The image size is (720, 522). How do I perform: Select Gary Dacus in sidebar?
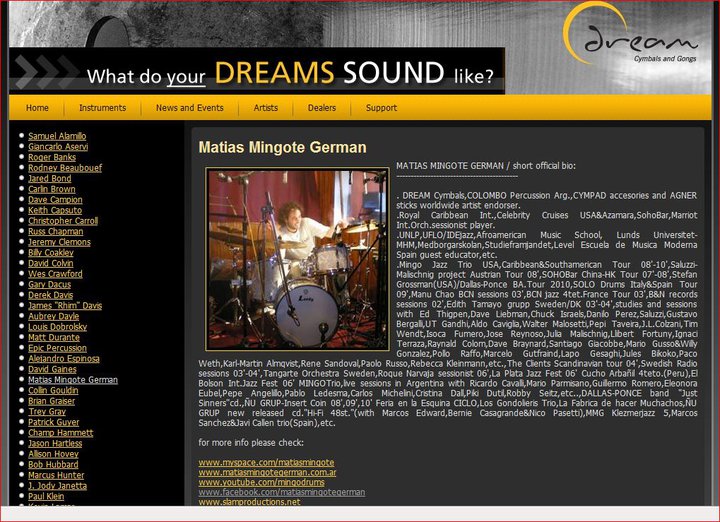point(50,284)
